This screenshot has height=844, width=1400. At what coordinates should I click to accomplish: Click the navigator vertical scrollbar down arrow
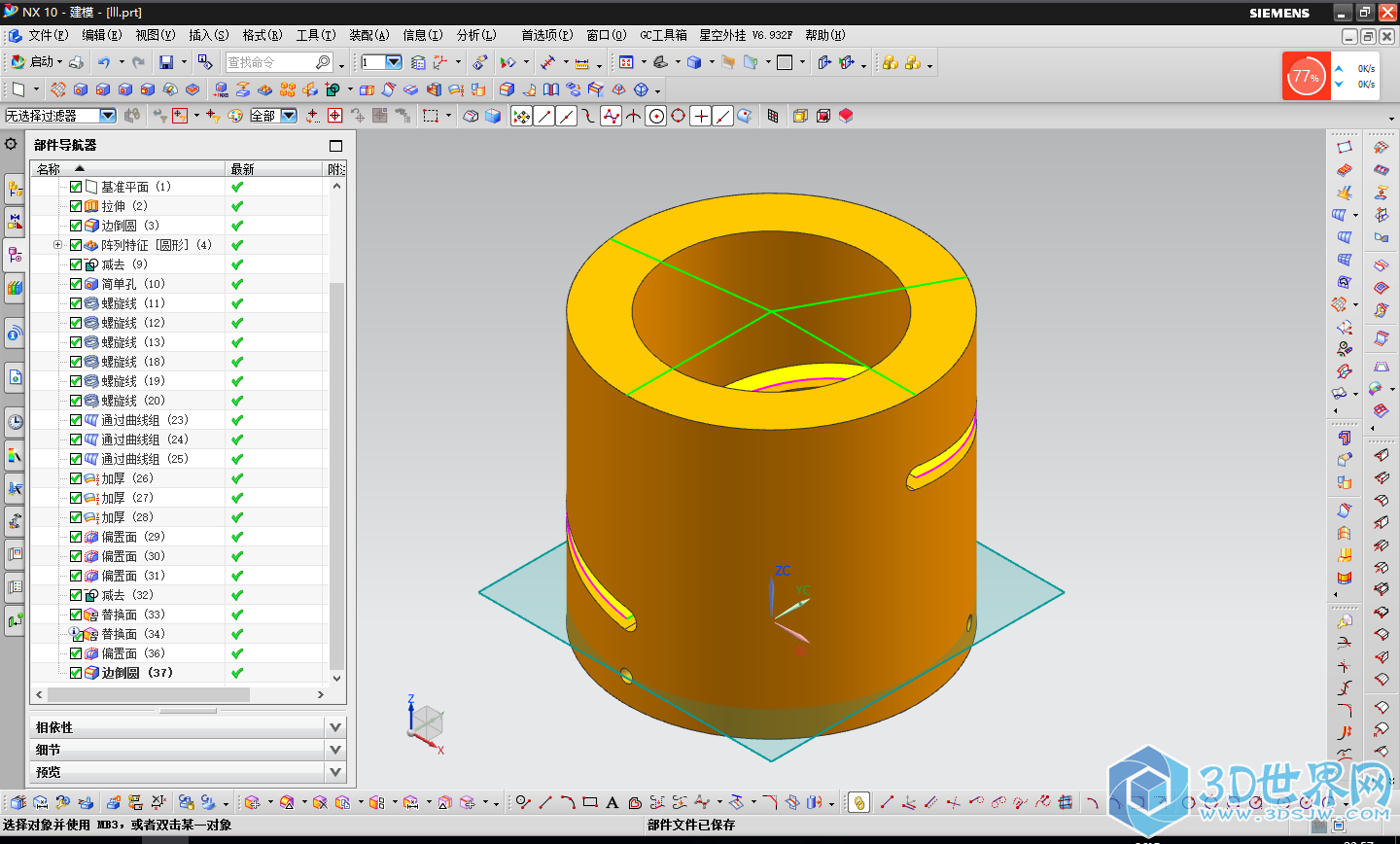coord(337,678)
